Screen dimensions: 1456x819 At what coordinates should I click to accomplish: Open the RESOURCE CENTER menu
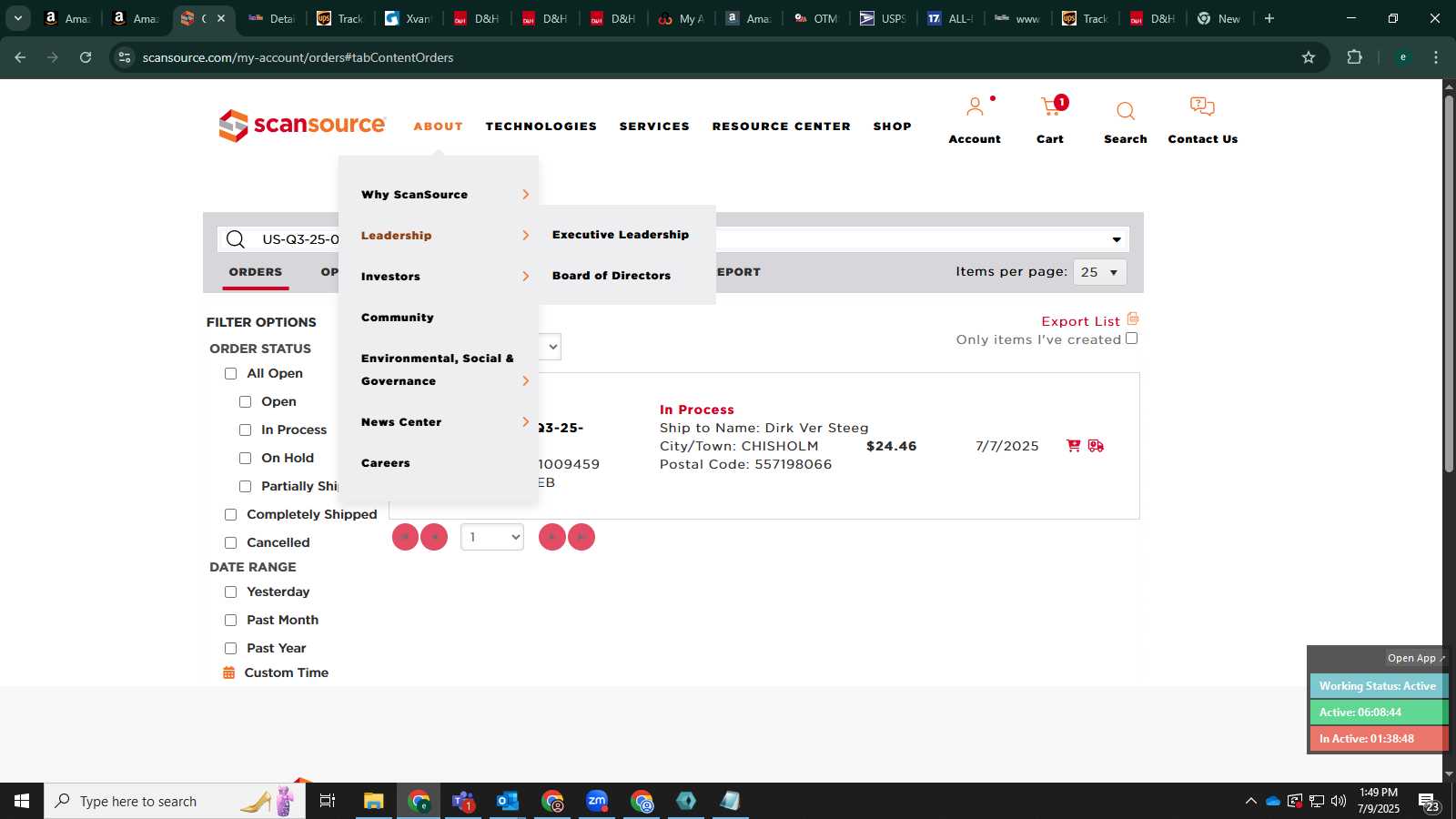tap(782, 126)
